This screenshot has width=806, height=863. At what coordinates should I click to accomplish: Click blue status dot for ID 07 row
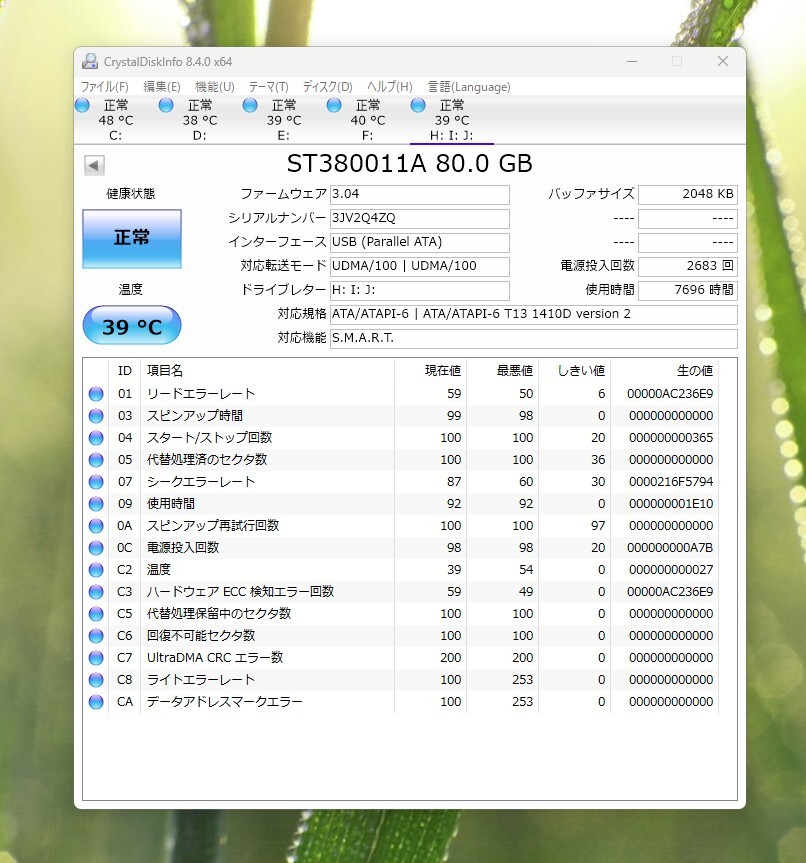[x=96, y=482]
